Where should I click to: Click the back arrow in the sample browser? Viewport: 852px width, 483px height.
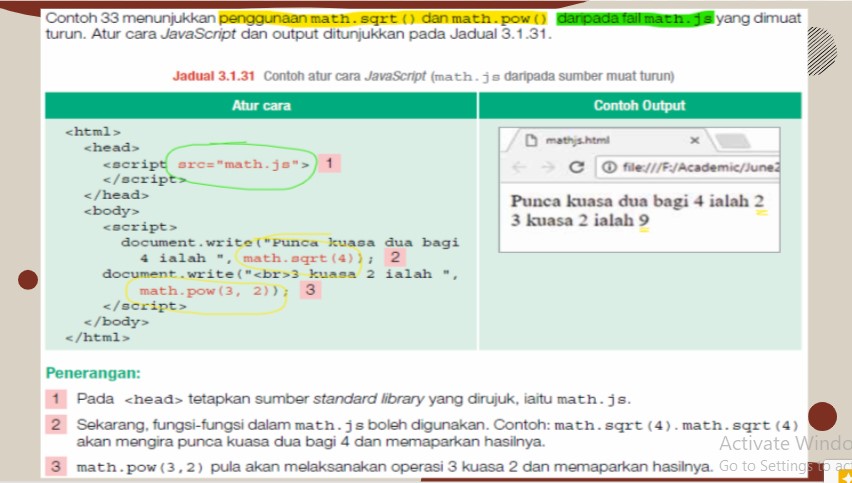point(519,167)
